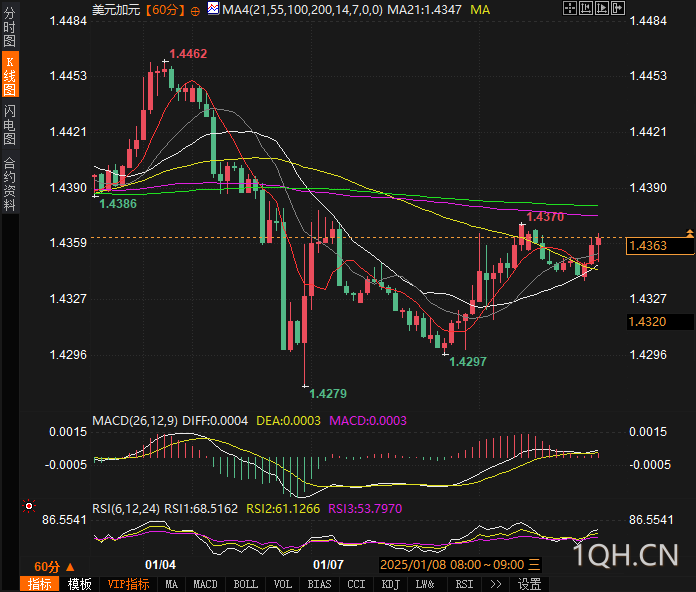This screenshot has height=592, width=696.
Task: Click the MACD:0.0003 magenta value
Action: (368, 420)
